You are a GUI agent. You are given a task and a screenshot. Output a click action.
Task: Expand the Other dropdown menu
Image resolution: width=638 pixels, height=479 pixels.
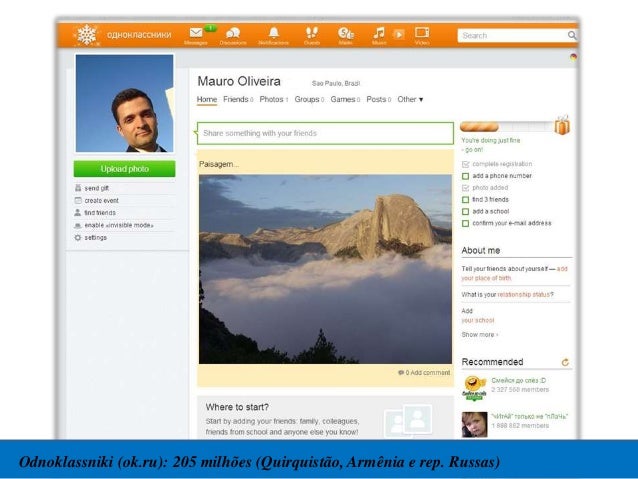coord(410,99)
